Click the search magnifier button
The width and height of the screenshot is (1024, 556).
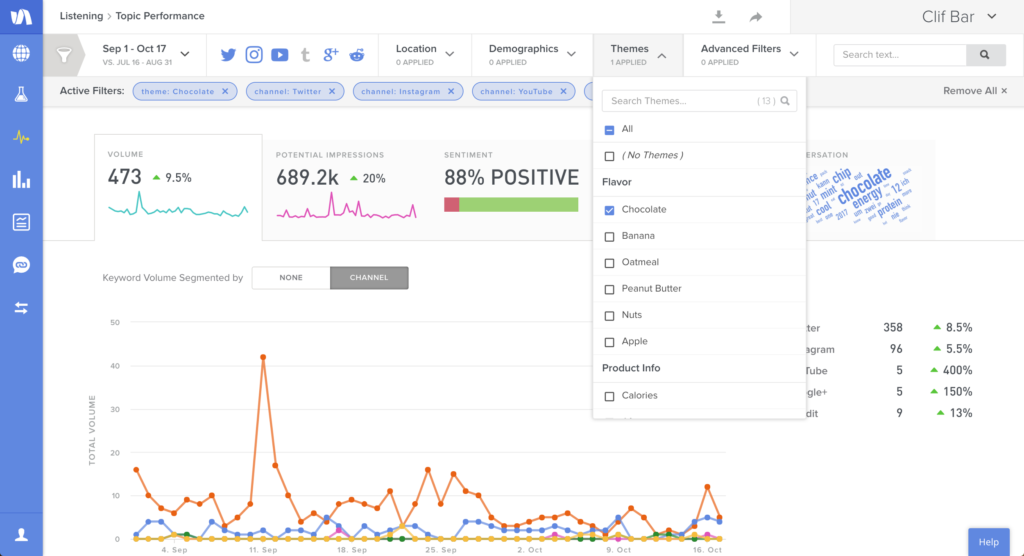click(x=985, y=55)
